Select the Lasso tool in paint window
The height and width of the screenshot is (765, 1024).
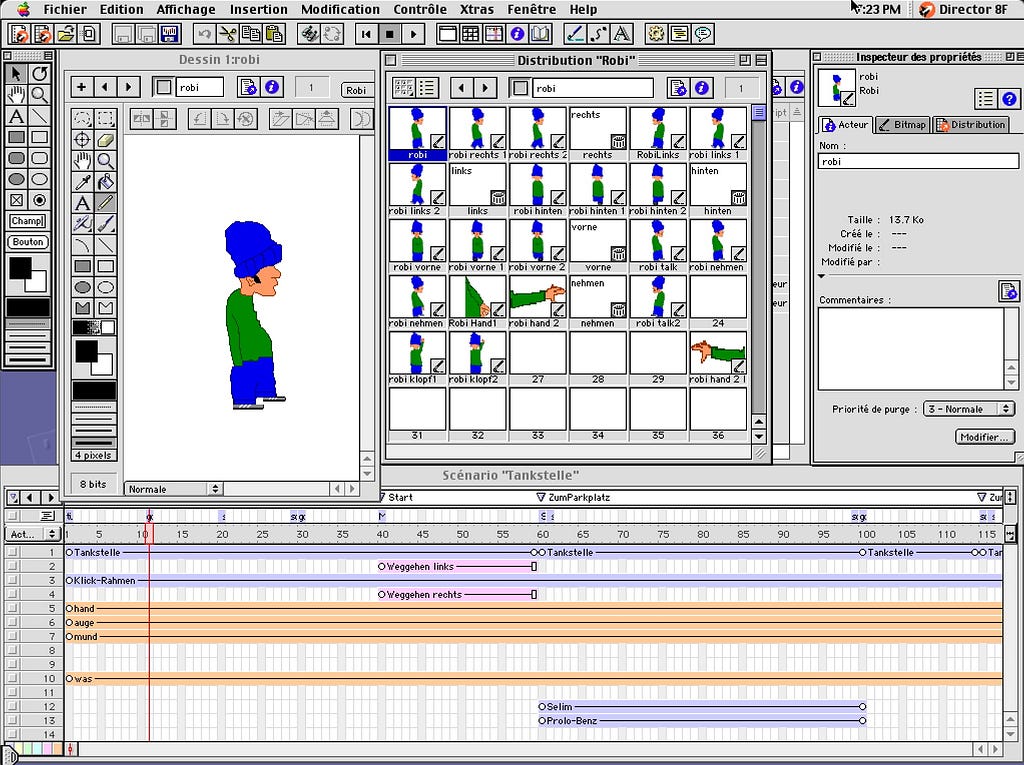[x=82, y=119]
